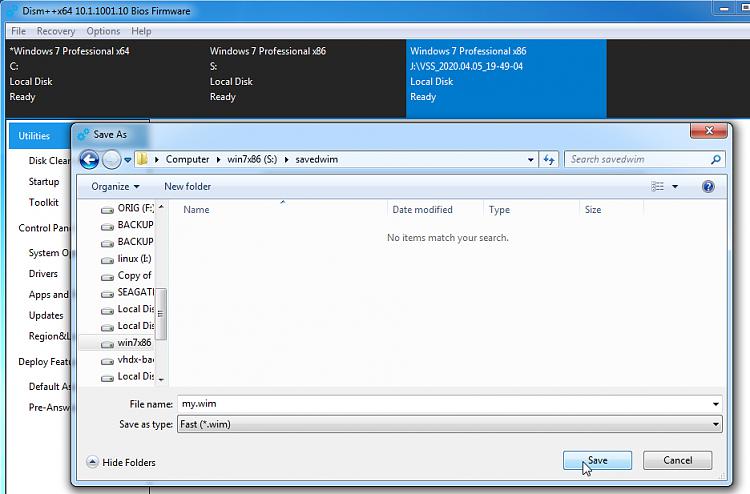
Task: Click the change view icon
Action: click(658, 187)
